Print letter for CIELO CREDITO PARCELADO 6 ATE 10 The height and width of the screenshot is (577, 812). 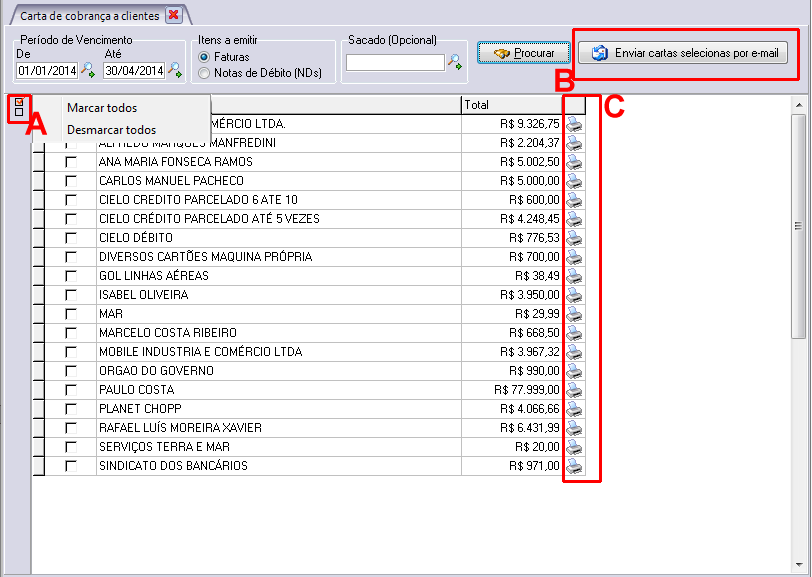[574, 200]
